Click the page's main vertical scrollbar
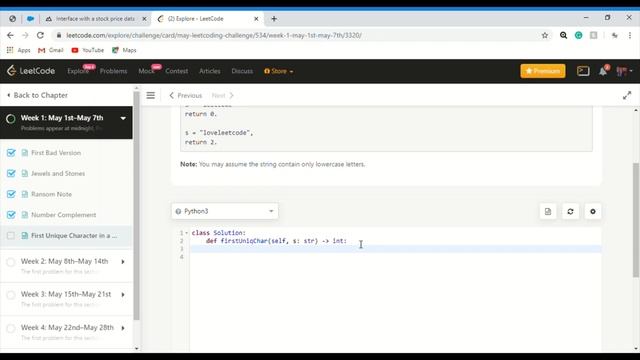 coord(636,220)
